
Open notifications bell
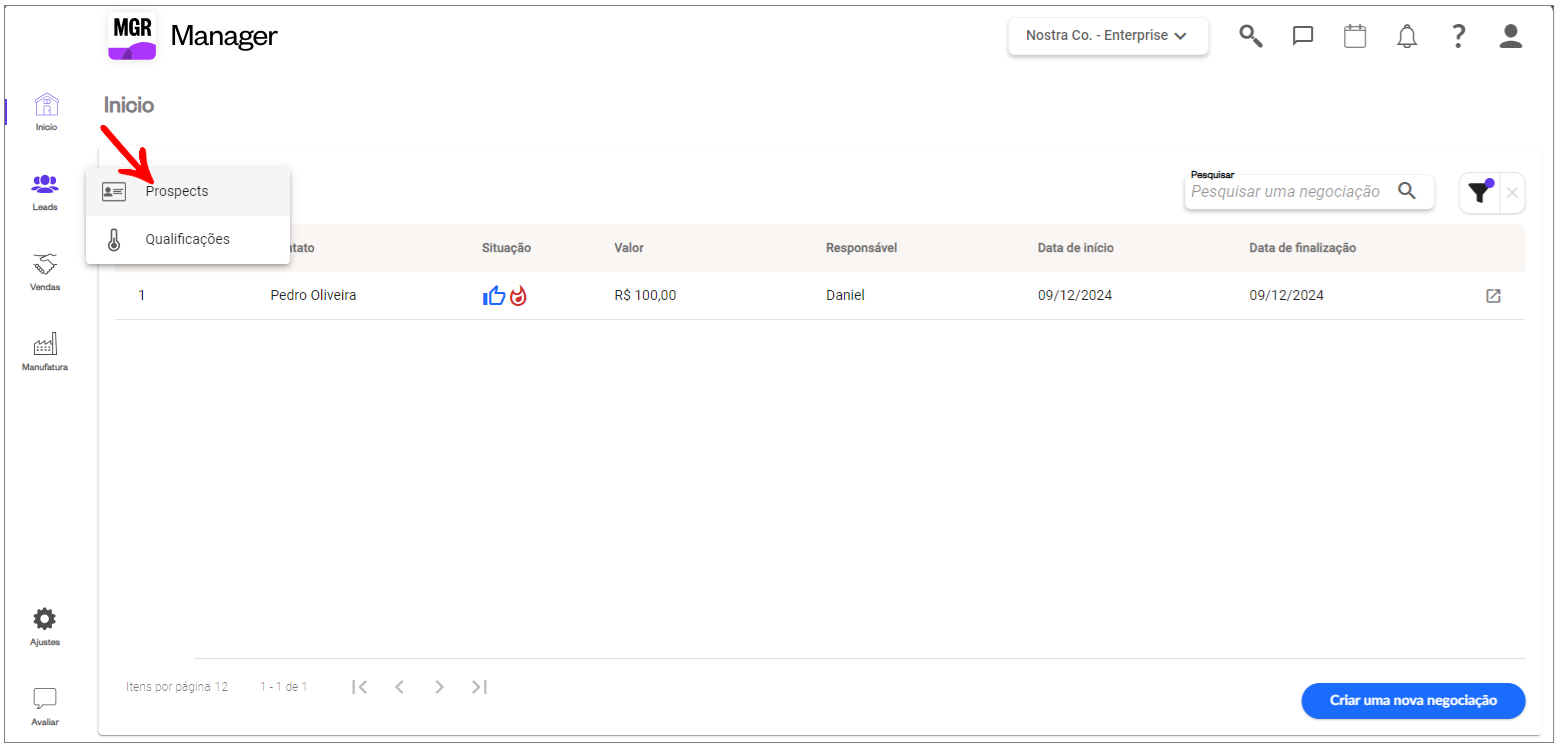pyautogui.click(x=1407, y=36)
